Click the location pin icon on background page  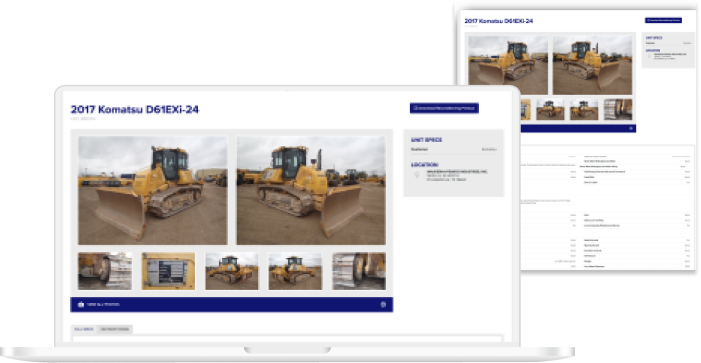click(x=649, y=56)
